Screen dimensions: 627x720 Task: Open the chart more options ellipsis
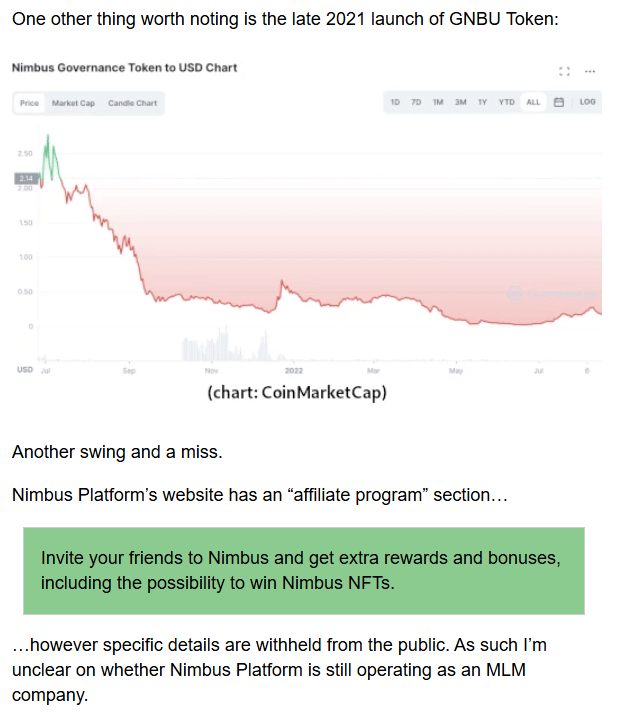point(590,71)
